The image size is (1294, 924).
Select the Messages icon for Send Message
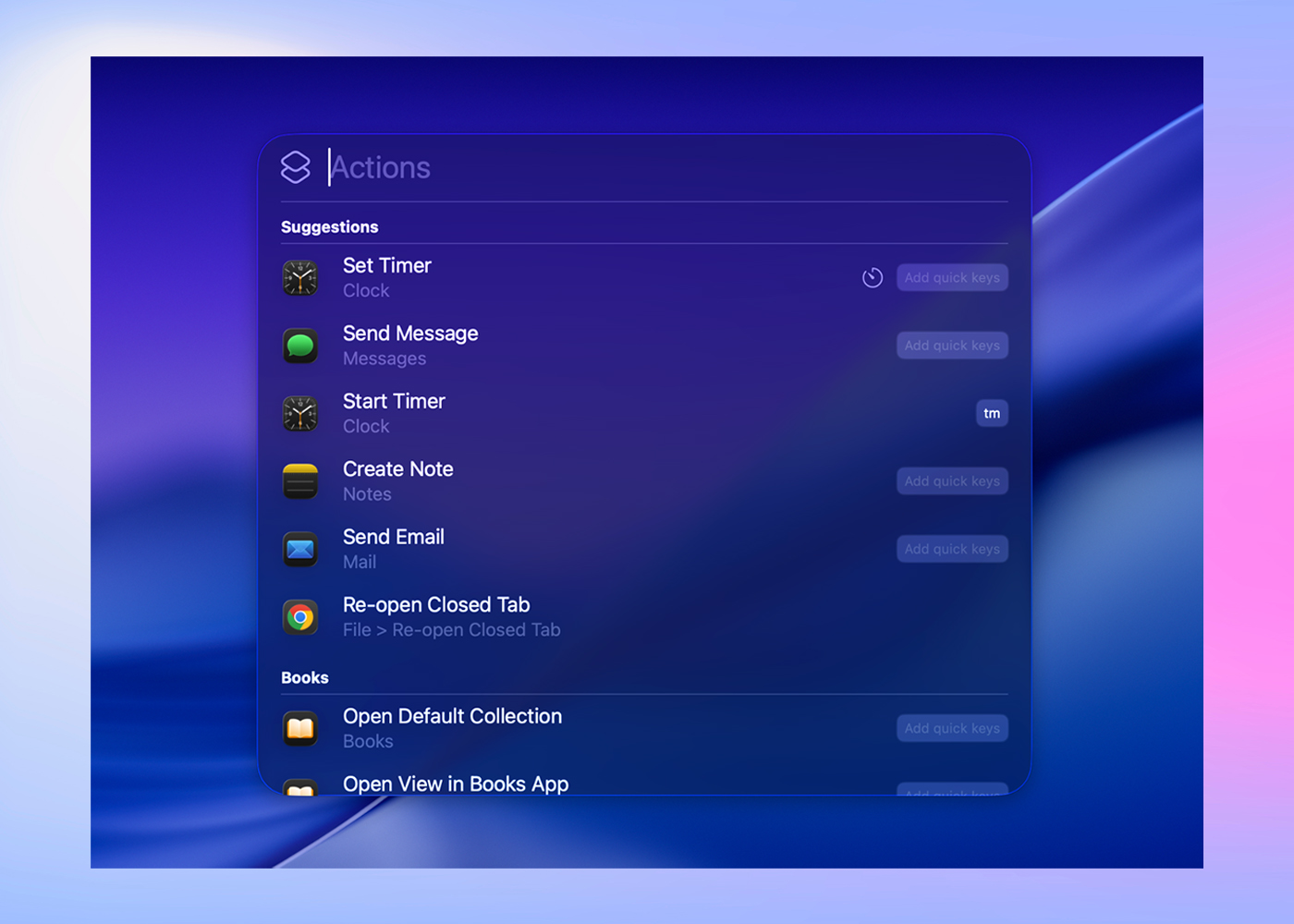pyautogui.click(x=299, y=346)
